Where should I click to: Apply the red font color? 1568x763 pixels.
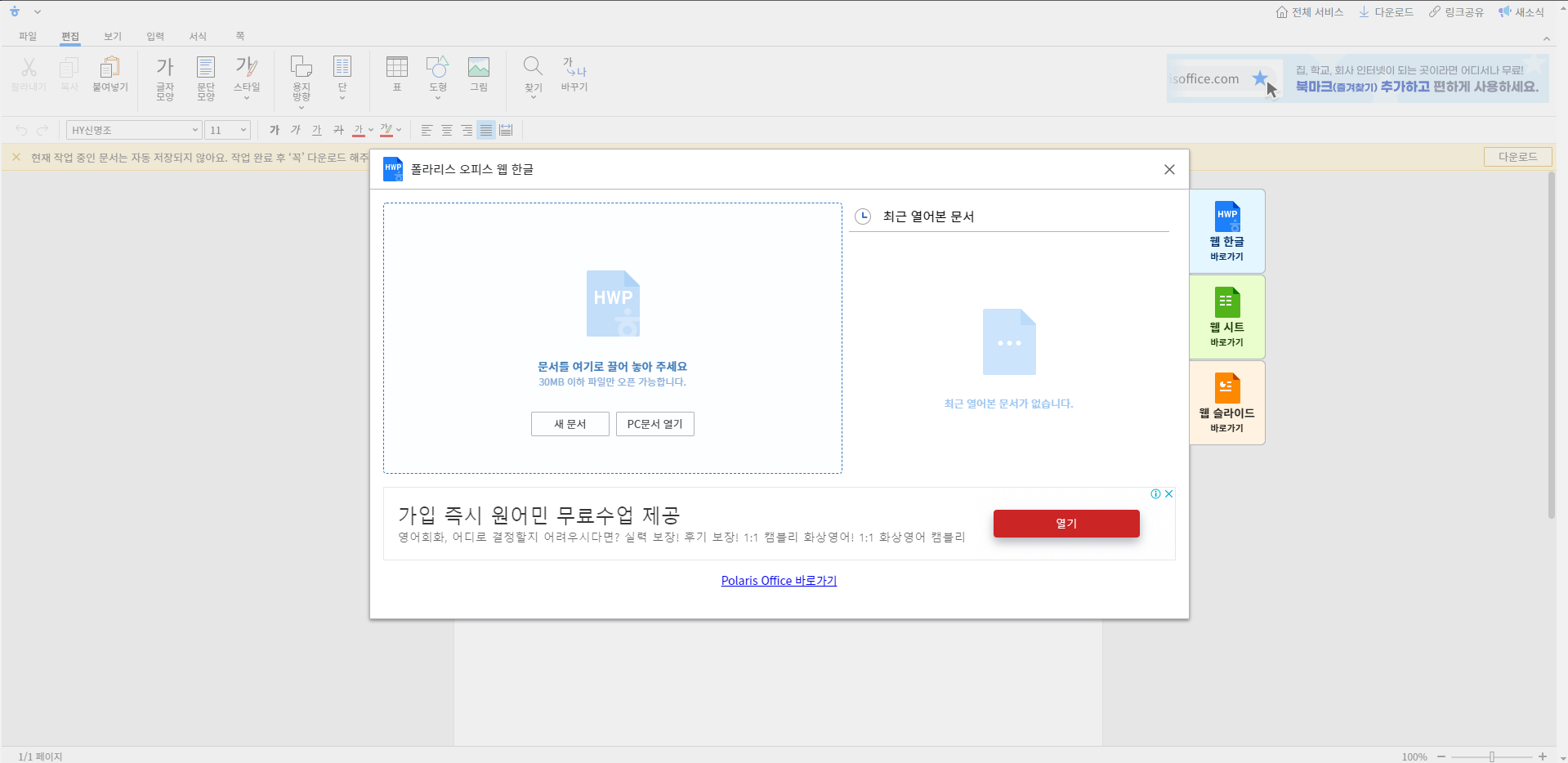(359, 130)
